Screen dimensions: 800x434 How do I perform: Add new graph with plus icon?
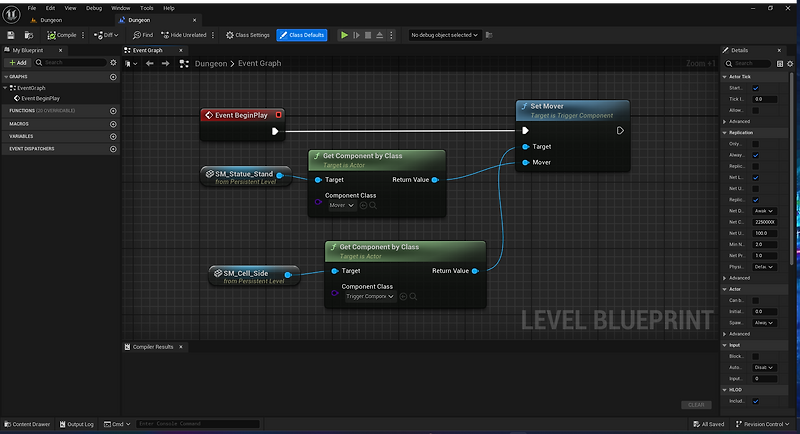(113, 77)
